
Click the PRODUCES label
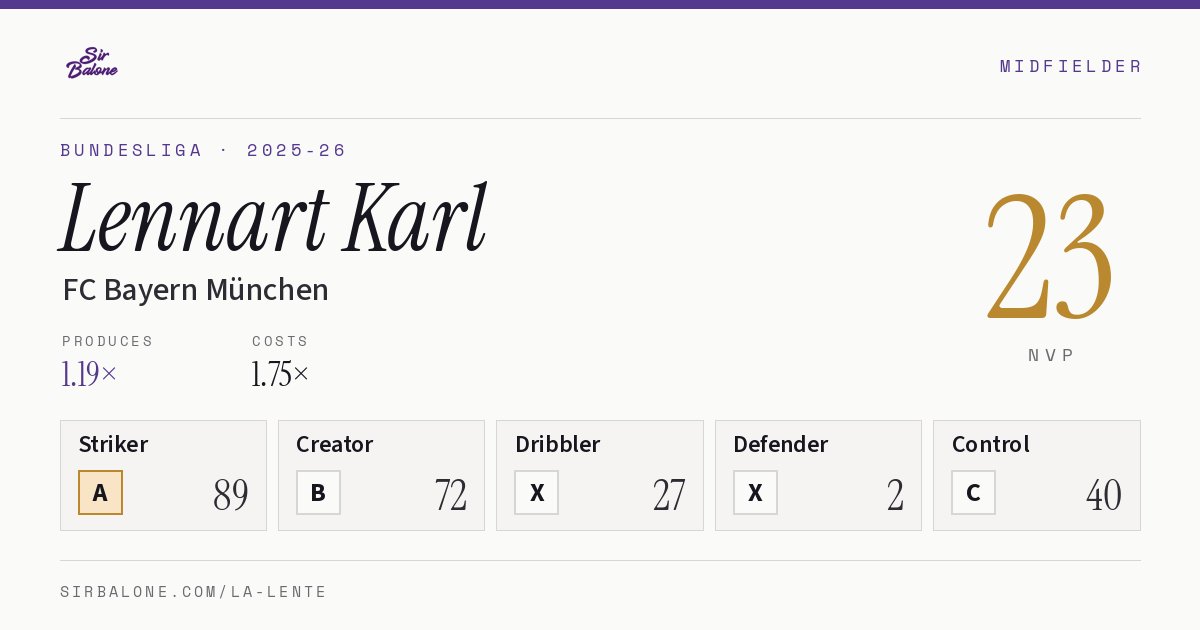coord(108,341)
